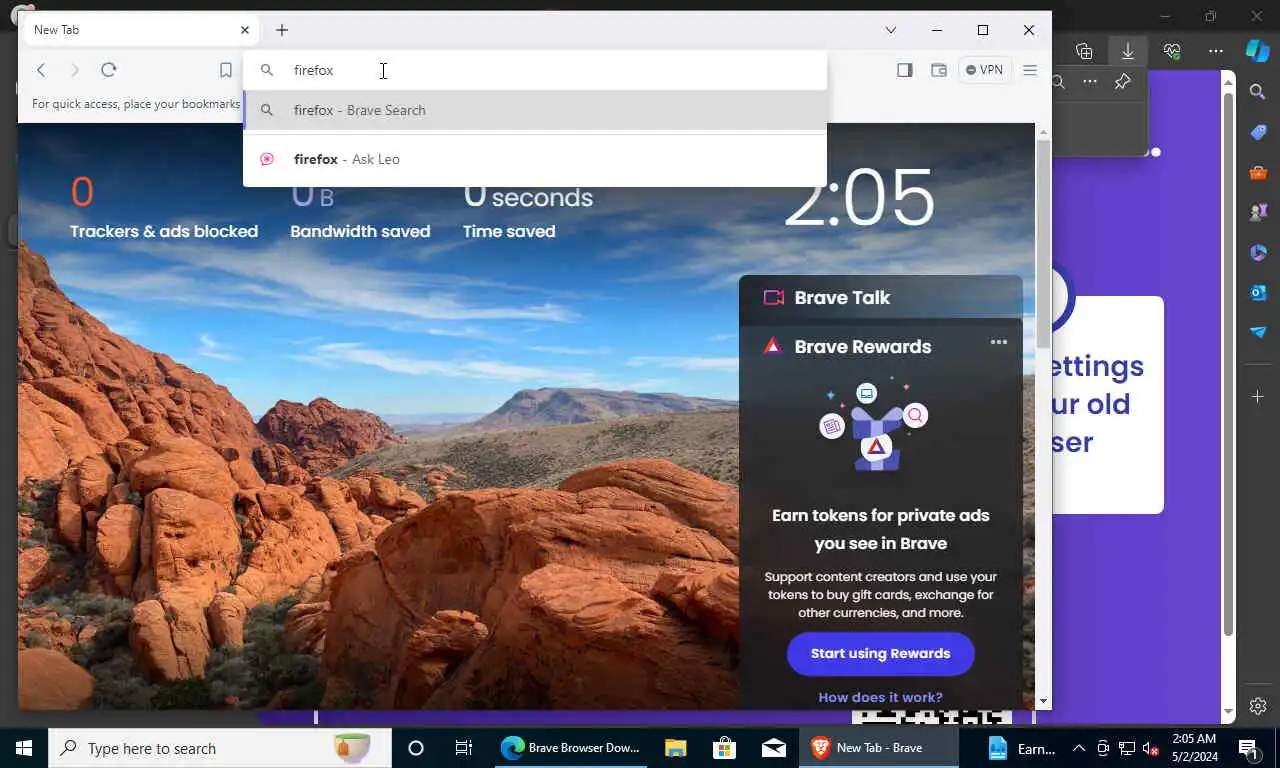1280x768 pixels.
Task: Open Task View on the taskbar
Action: pyautogui.click(x=464, y=748)
